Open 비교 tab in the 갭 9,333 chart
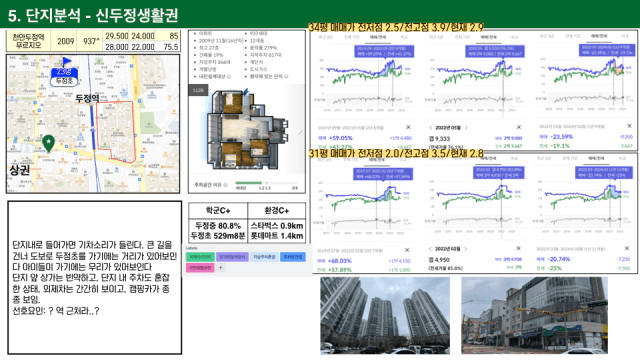Image resolution: width=640 pixels, height=360 pixels. pyautogui.click(x=514, y=37)
